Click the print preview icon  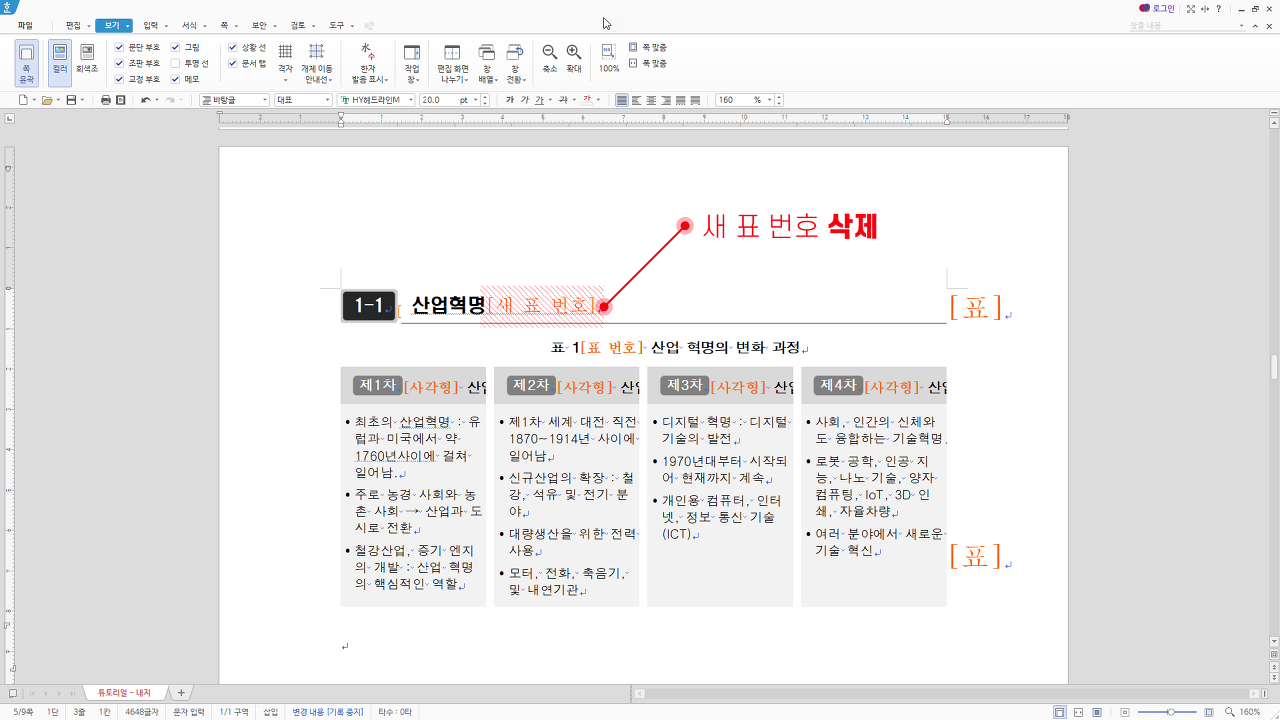pos(120,100)
